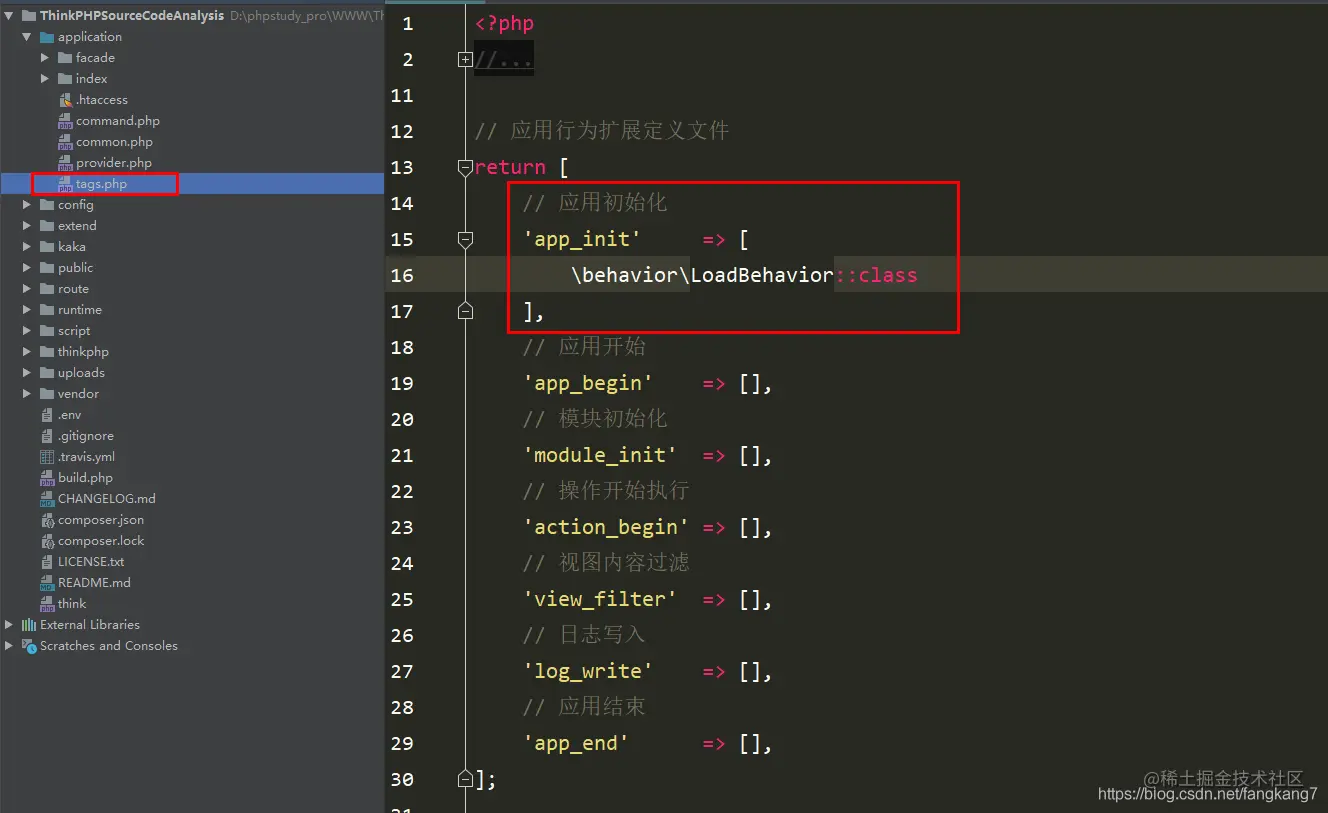
Task: Click the index folder icon
Action: coord(65,79)
